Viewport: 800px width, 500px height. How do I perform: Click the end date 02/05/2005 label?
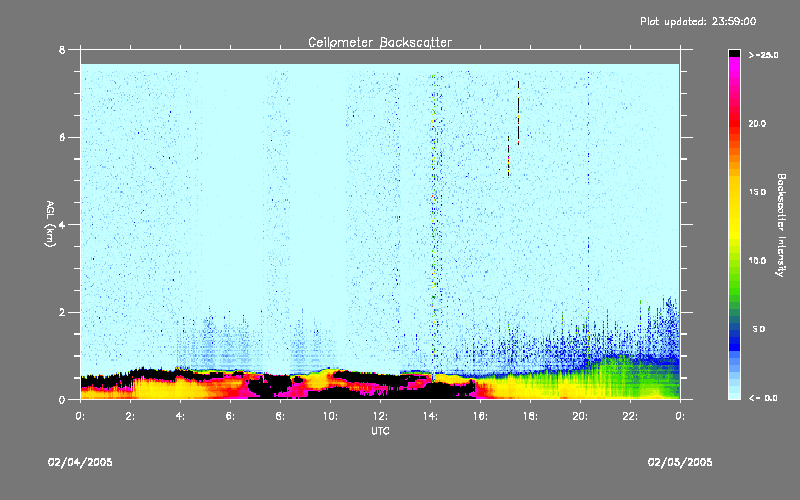680,462
